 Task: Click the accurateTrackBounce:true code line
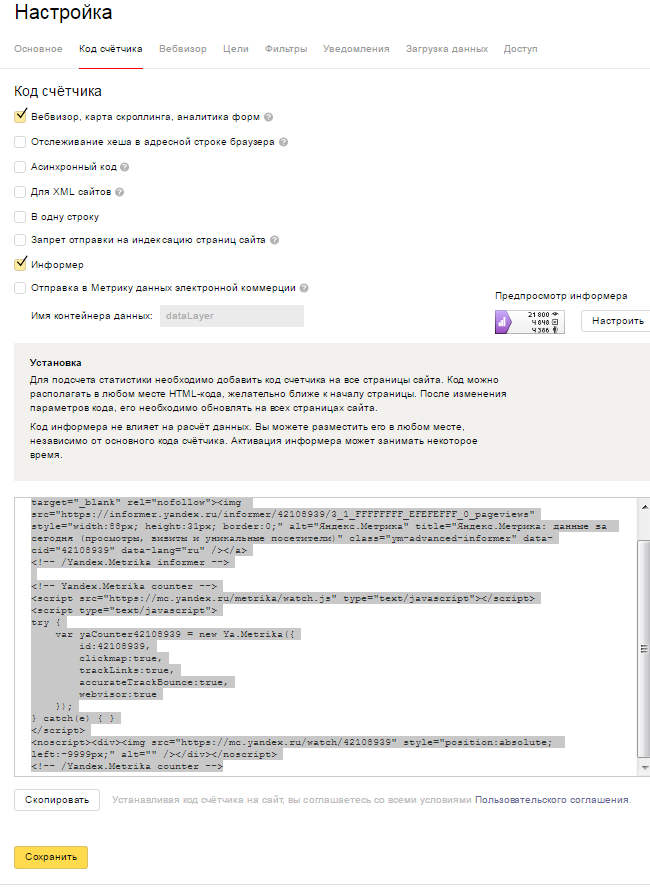click(153, 682)
